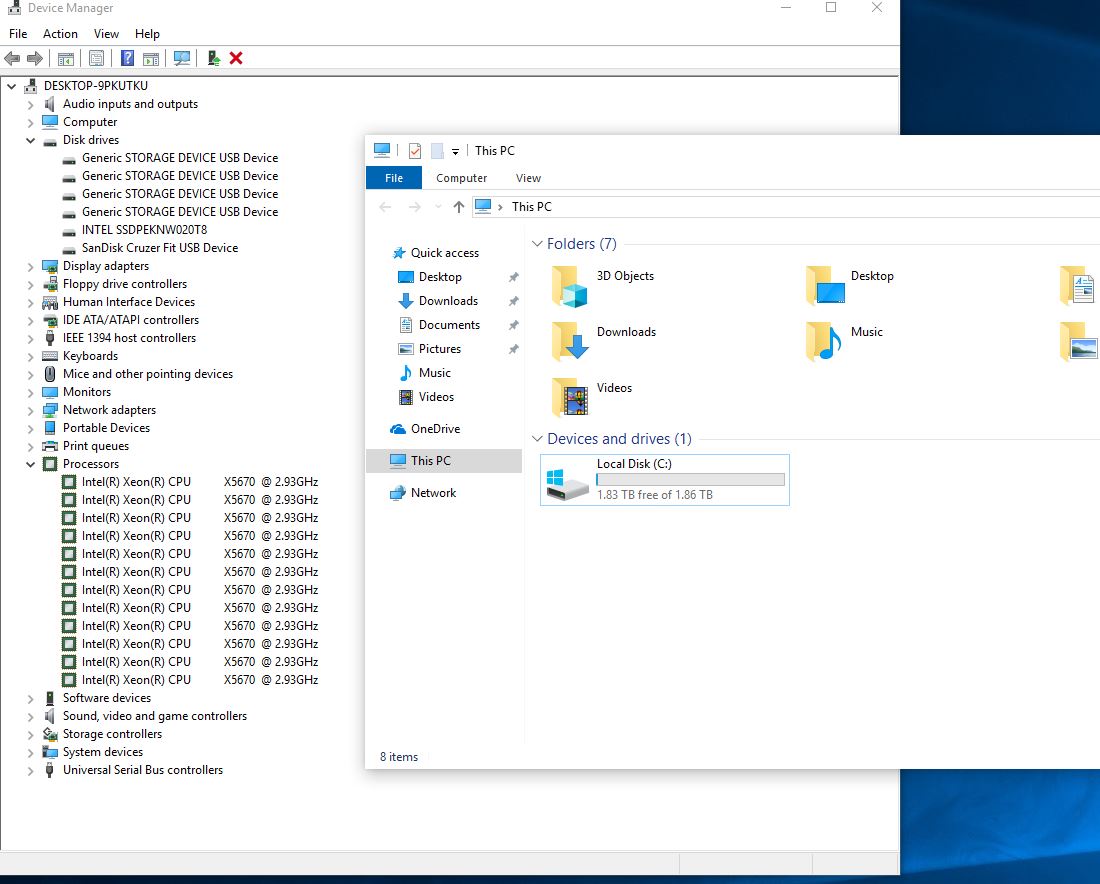1100x884 pixels.
Task: Click OneDrive in the navigation pane
Action: tap(435, 429)
